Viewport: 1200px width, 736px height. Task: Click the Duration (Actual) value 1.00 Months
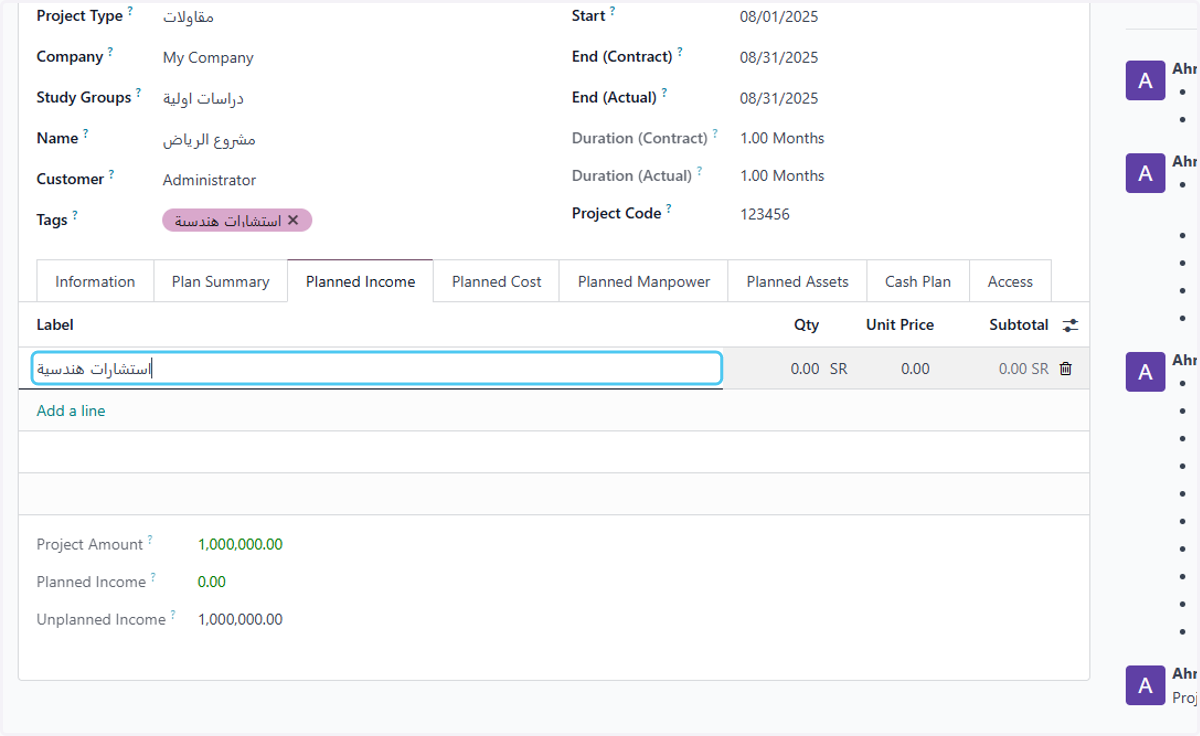(x=782, y=176)
